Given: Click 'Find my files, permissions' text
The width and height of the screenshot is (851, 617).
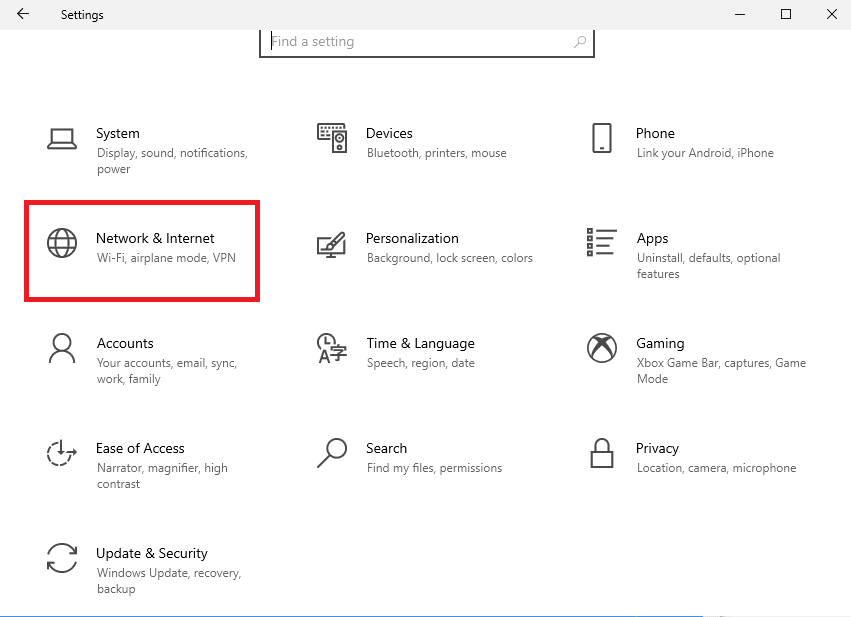Looking at the screenshot, I should tap(434, 468).
